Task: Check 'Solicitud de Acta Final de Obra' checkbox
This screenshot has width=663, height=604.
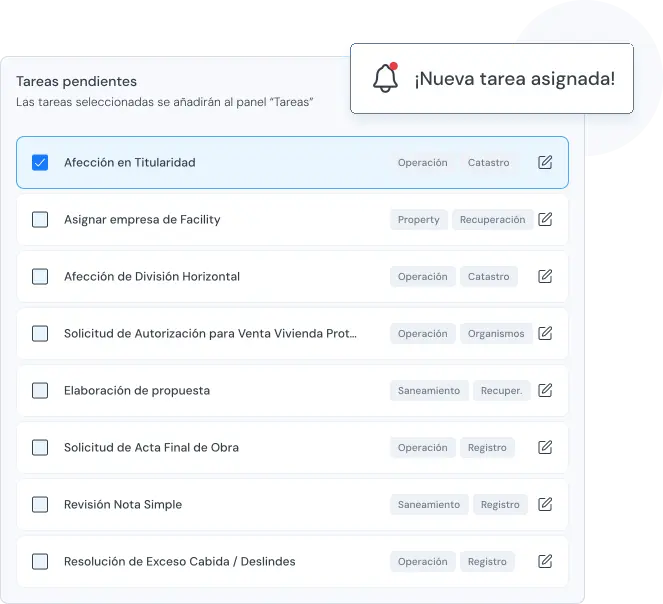Action: [x=40, y=448]
